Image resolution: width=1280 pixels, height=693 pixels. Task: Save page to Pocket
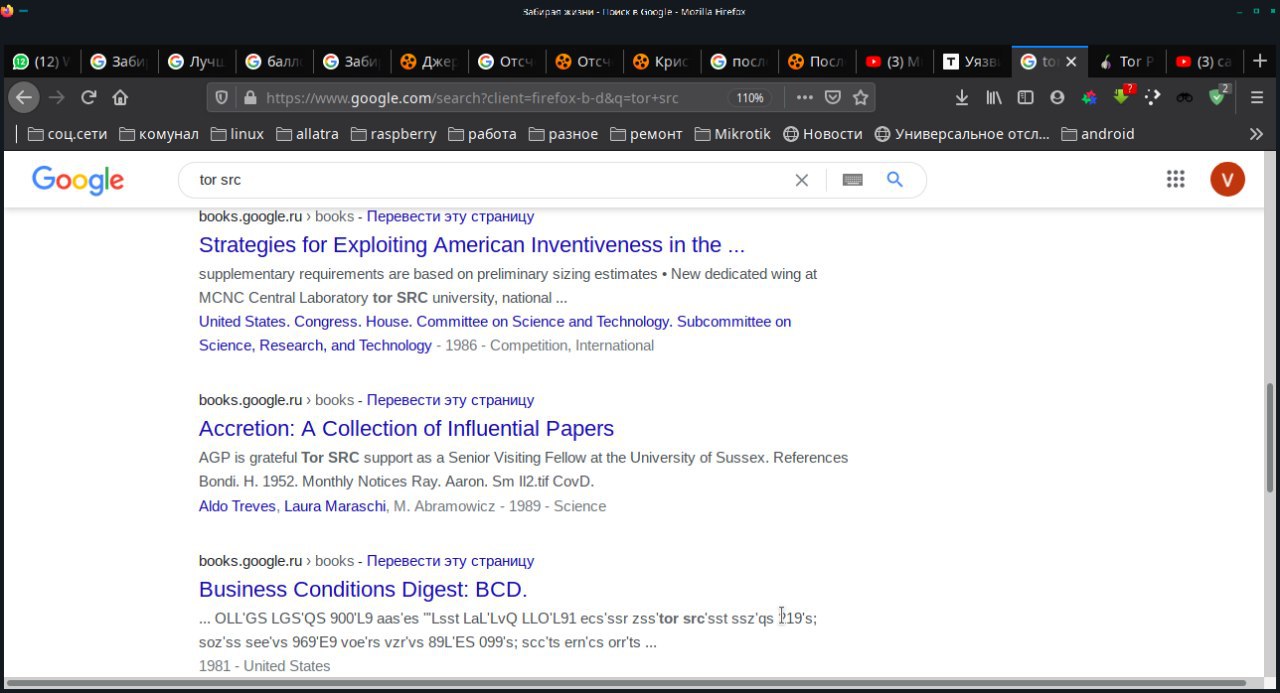click(833, 97)
